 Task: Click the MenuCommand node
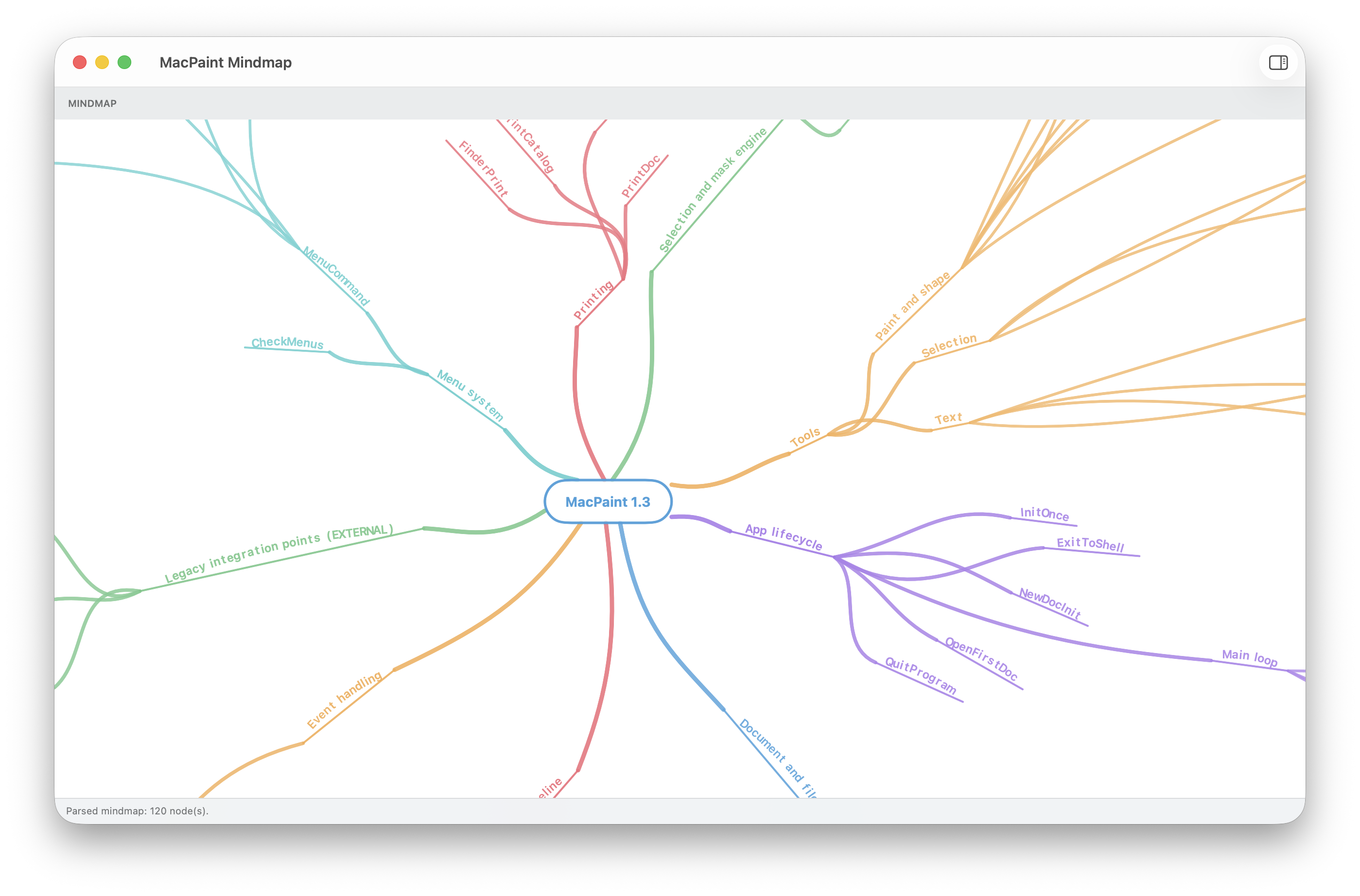[x=336, y=276]
